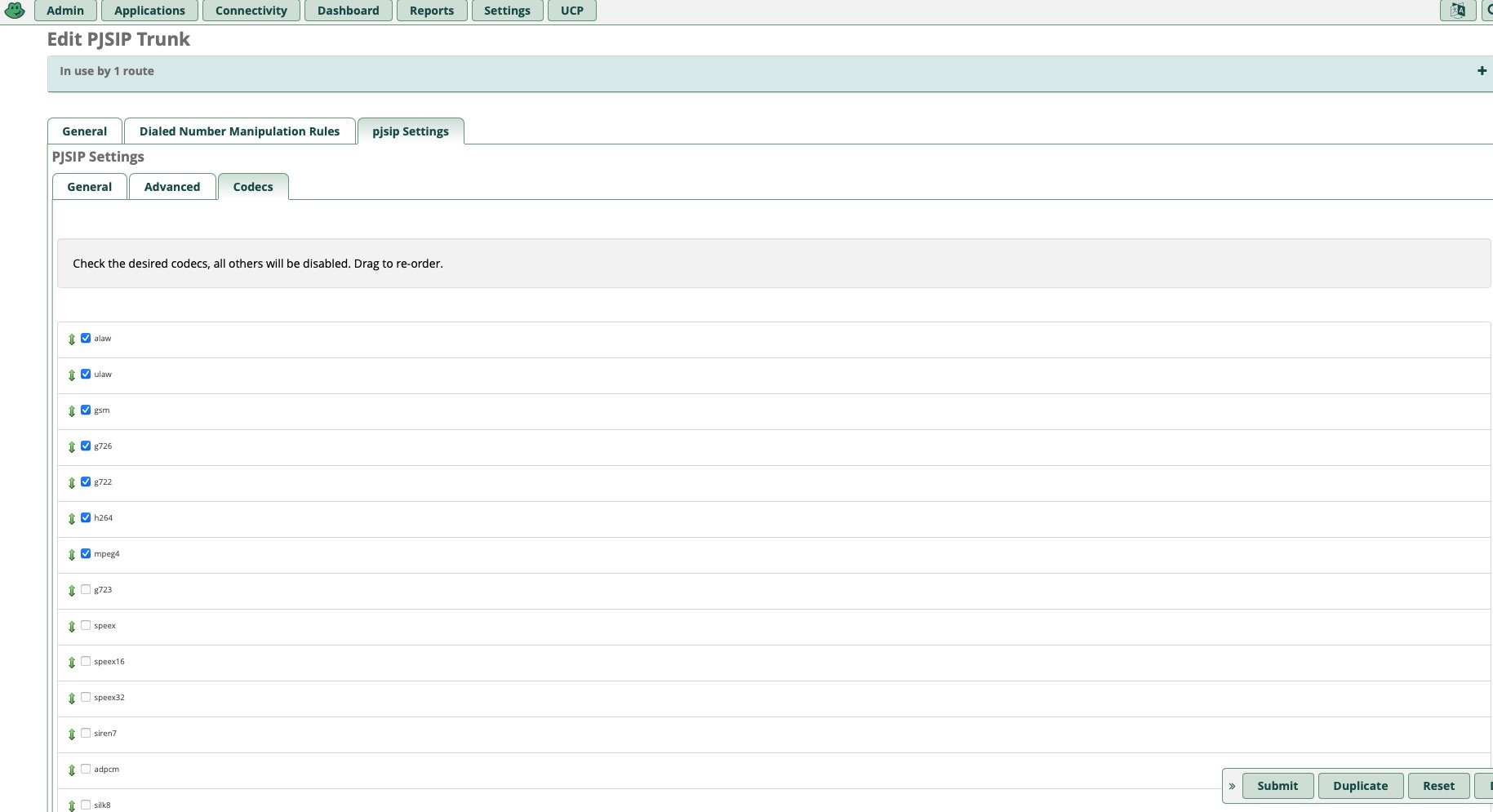1493x812 pixels.
Task: Enable the g723 codec checkbox
Action: [86, 589]
